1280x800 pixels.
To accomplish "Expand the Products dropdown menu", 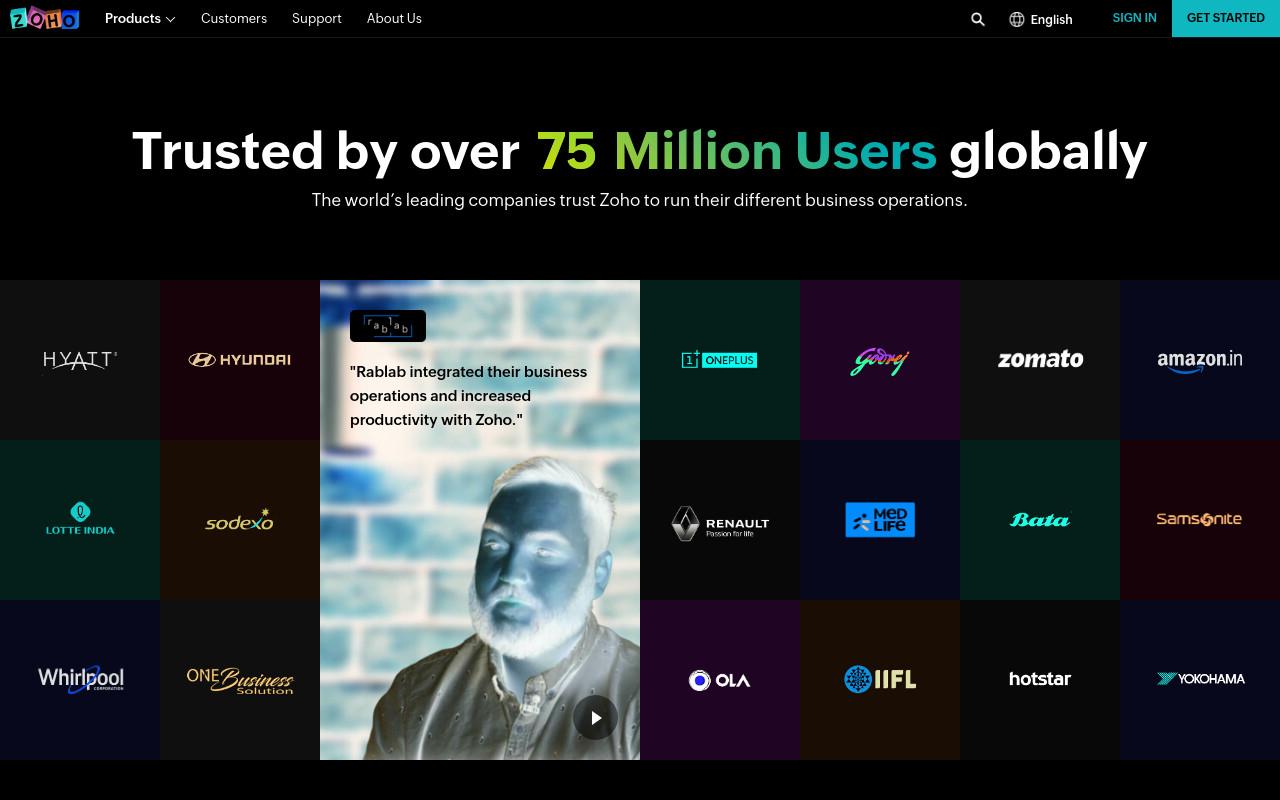I will [x=140, y=18].
